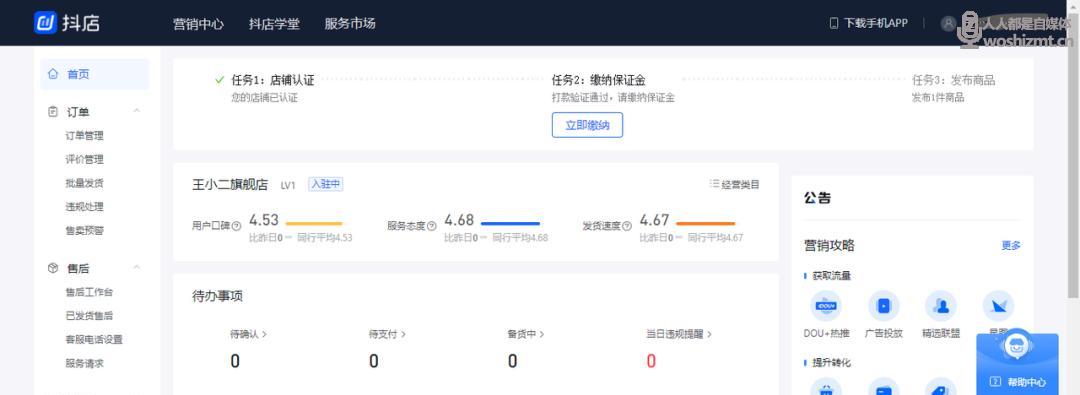
Task: Click 任务3:发布商品 step
Action: (953, 81)
